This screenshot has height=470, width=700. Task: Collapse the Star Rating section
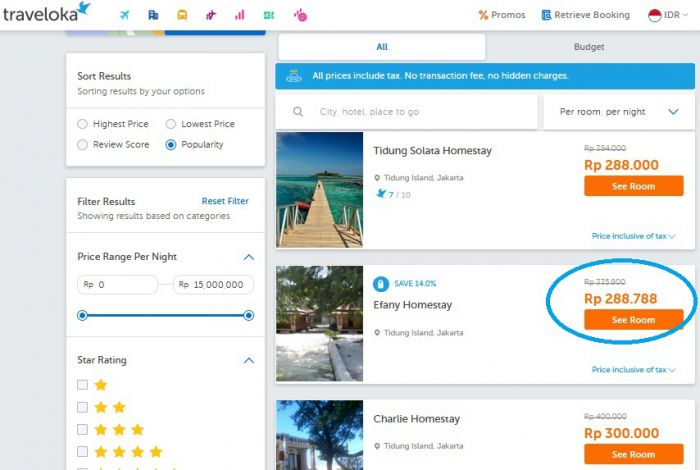click(249, 360)
